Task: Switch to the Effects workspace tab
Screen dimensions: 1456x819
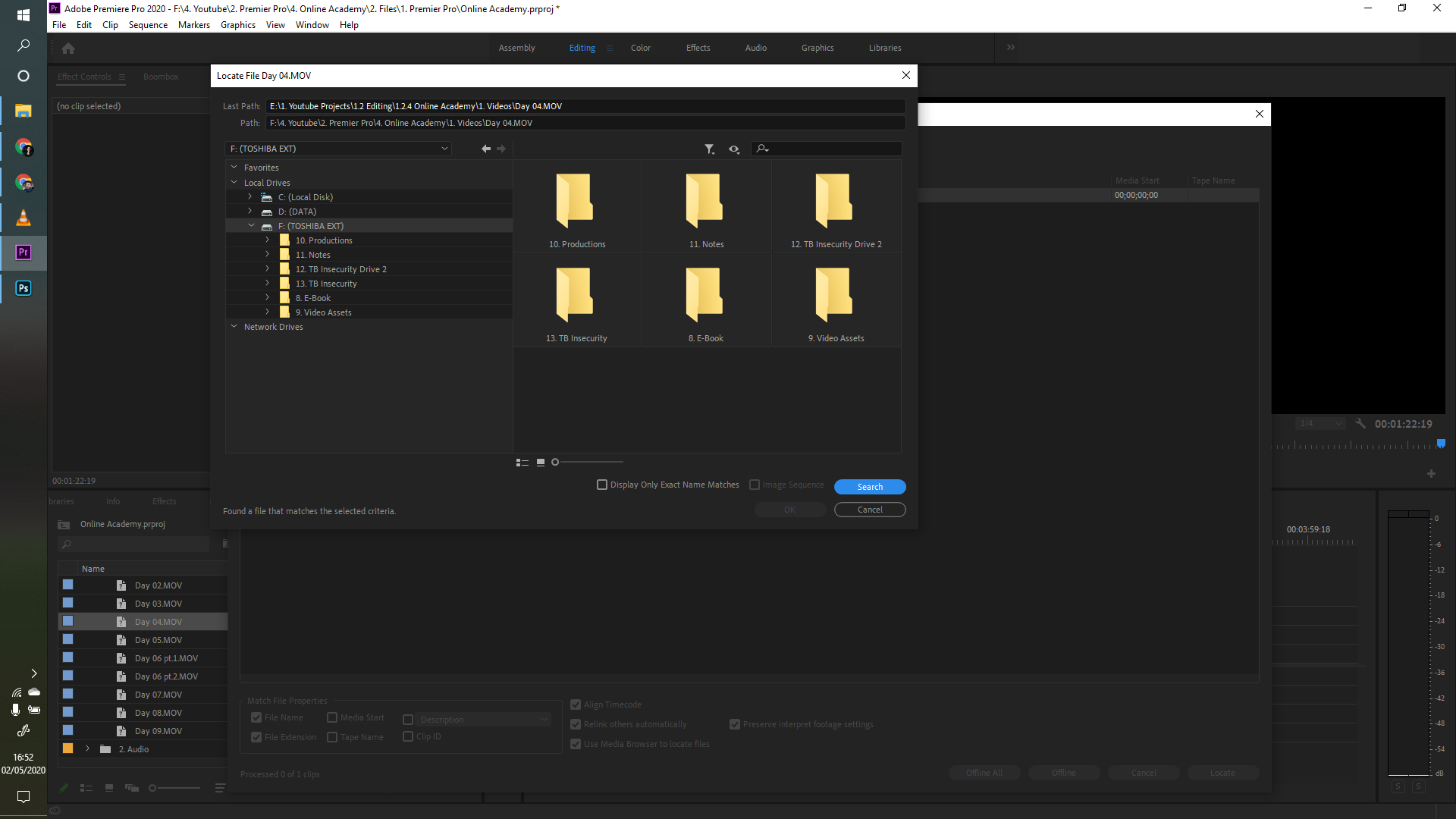Action: [x=698, y=48]
